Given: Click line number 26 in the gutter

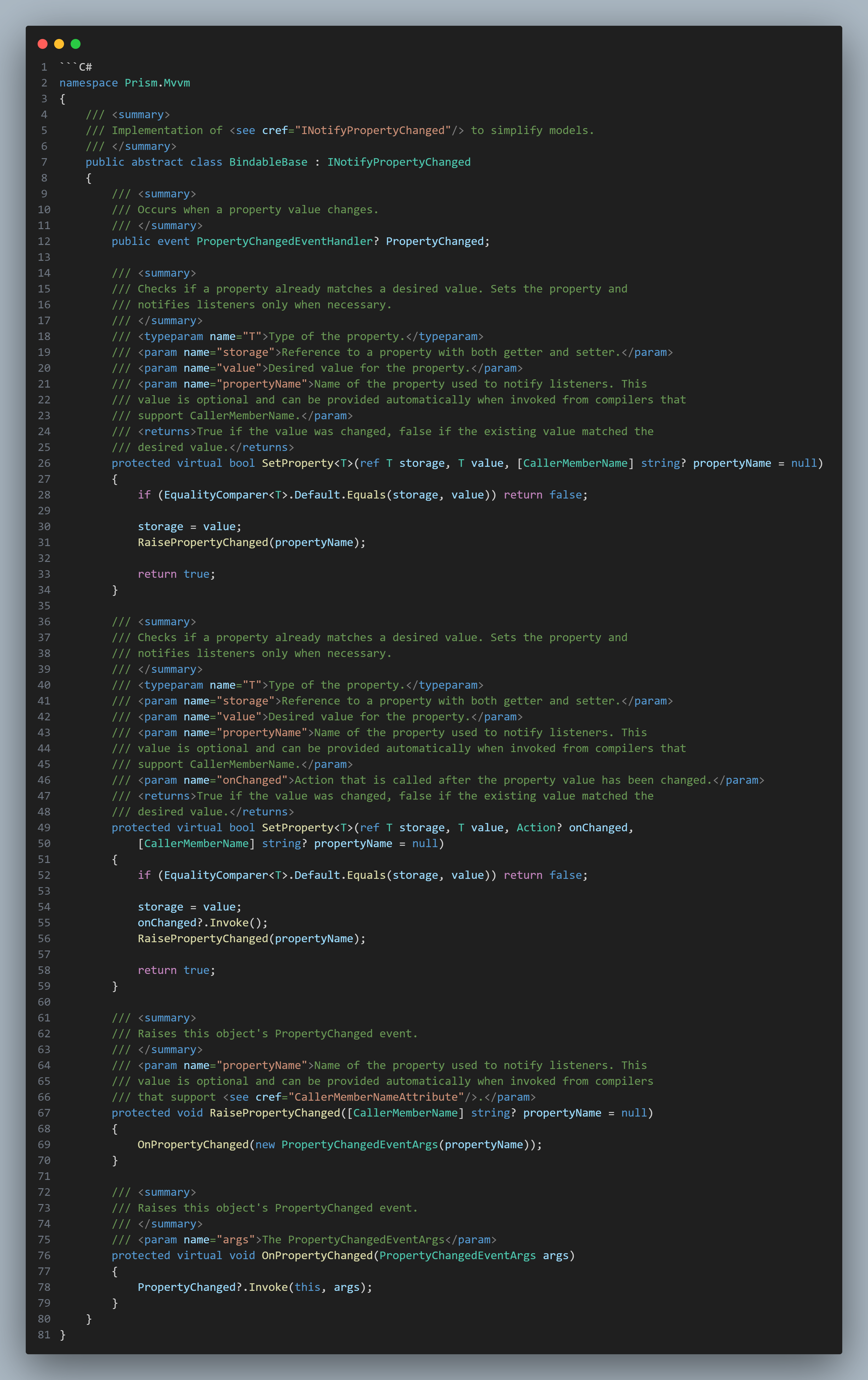Looking at the screenshot, I should coord(44,463).
